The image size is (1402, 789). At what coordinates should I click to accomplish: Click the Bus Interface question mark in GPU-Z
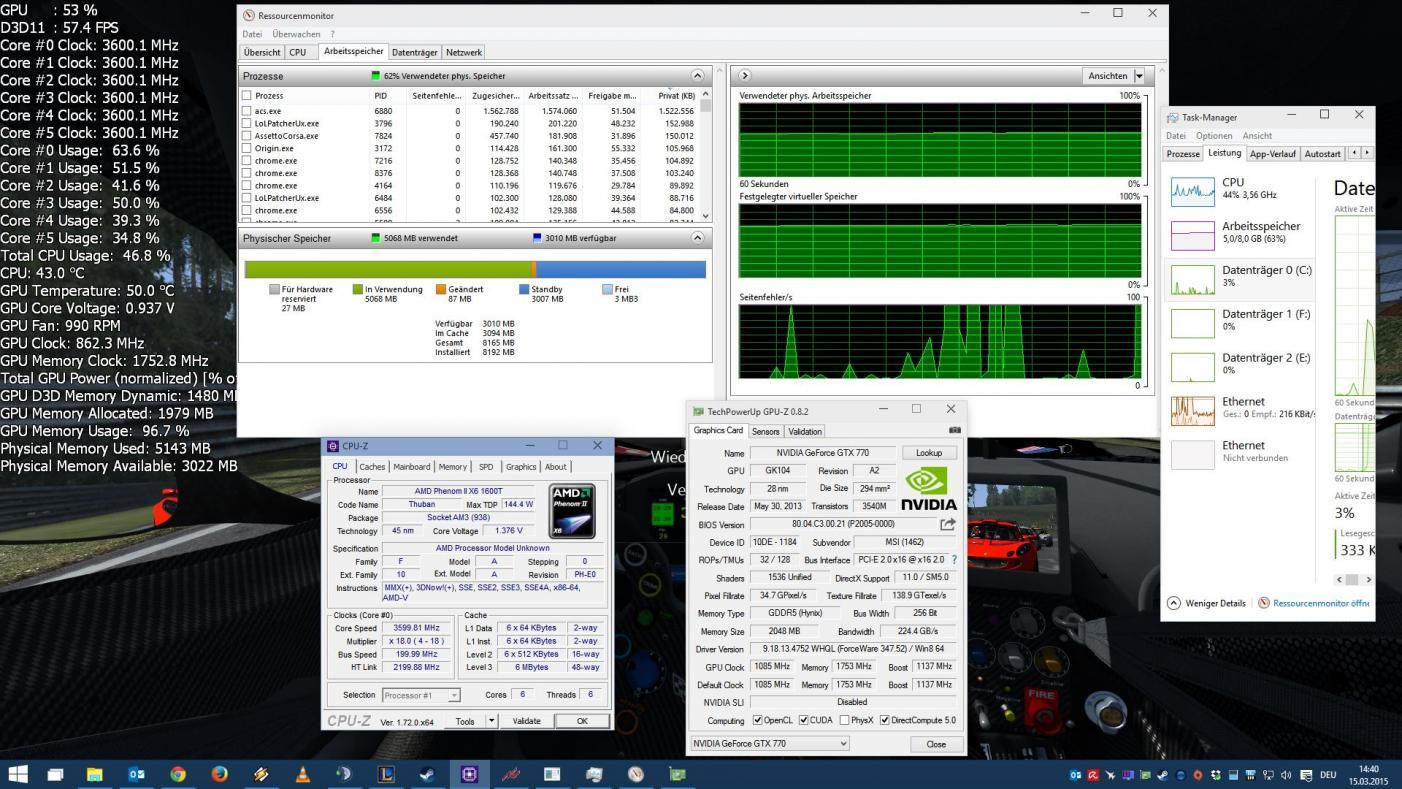click(954, 560)
